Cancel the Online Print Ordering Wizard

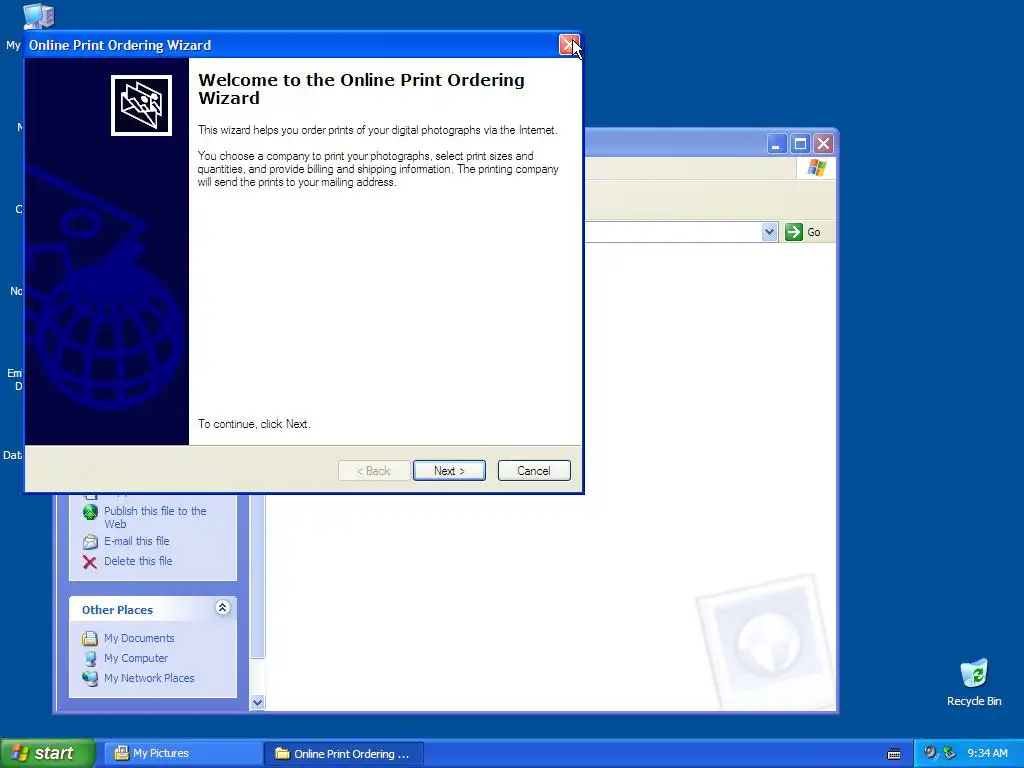tap(534, 471)
